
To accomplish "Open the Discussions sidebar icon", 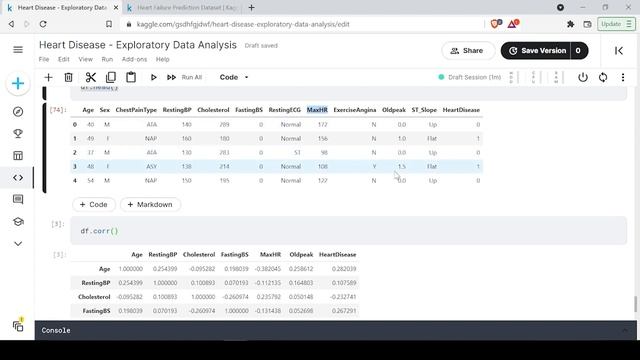I will [18, 200].
